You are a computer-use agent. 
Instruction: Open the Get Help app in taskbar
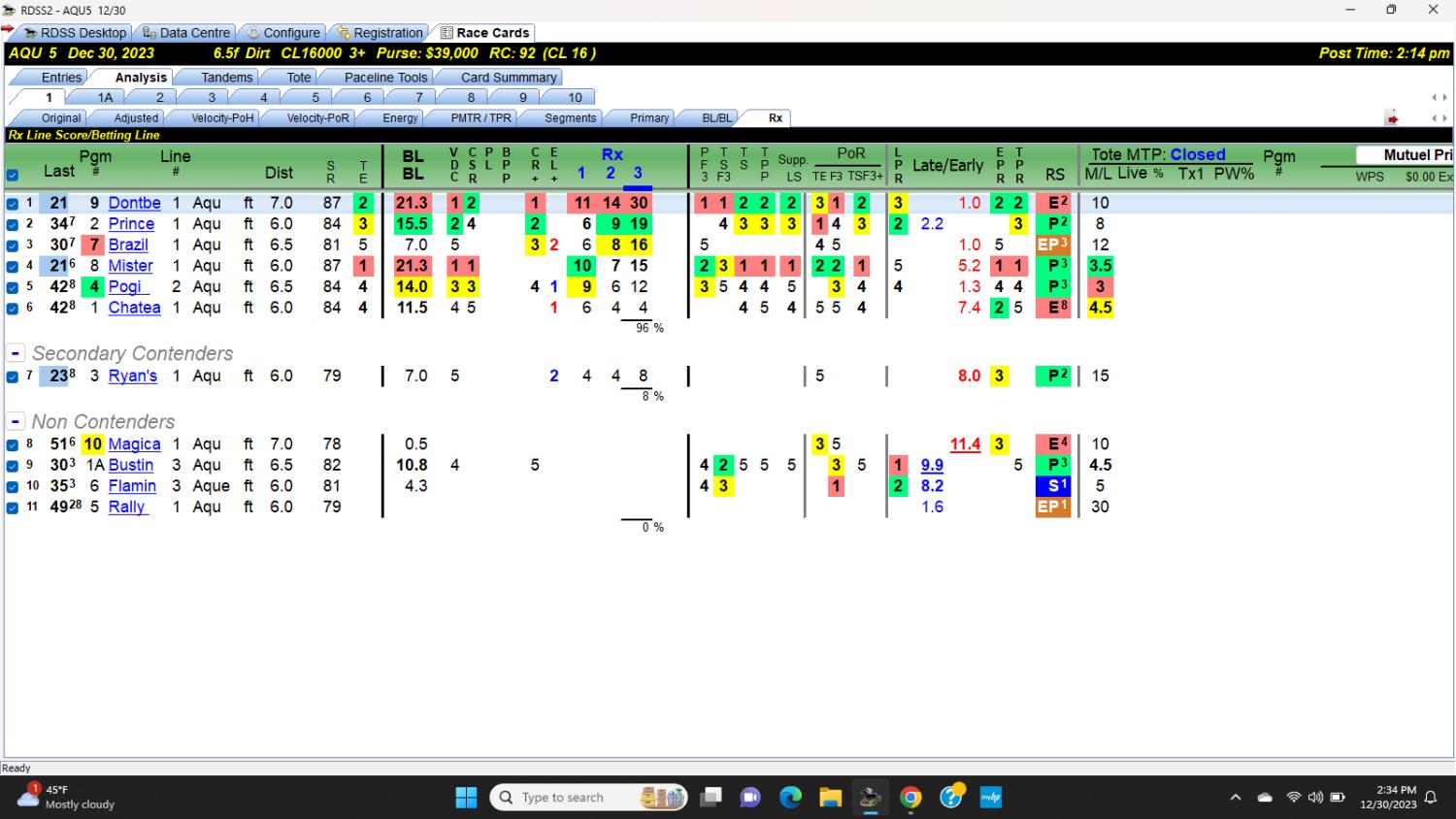pyautogui.click(x=951, y=797)
